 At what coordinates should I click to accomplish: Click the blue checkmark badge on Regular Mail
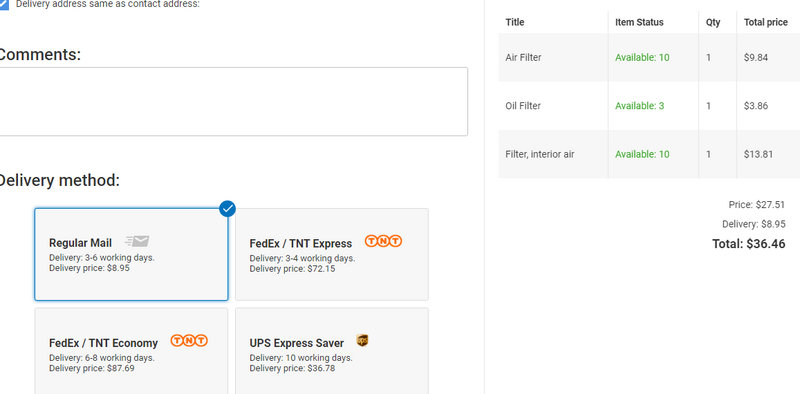(228, 209)
